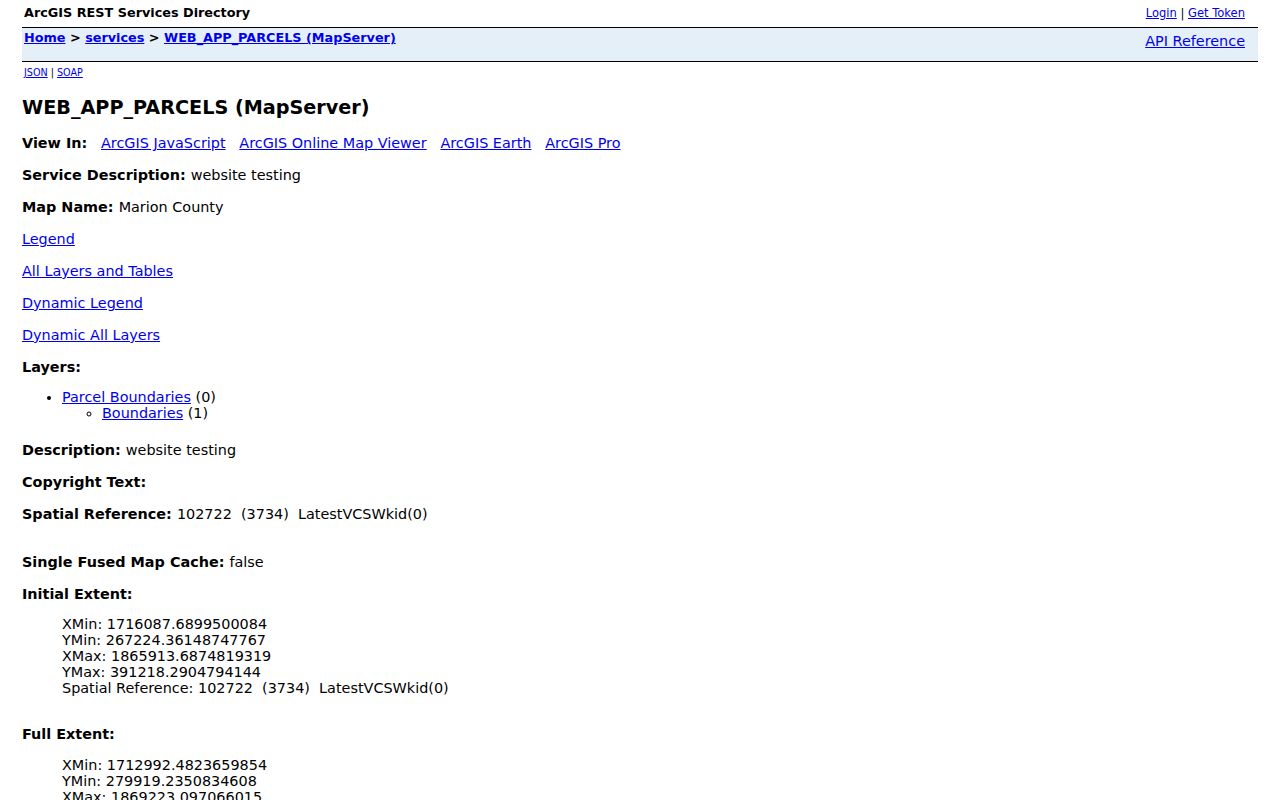Click the Layers heading
This screenshot has width=1280, height=800.
pyautogui.click(x=52, y=367)
